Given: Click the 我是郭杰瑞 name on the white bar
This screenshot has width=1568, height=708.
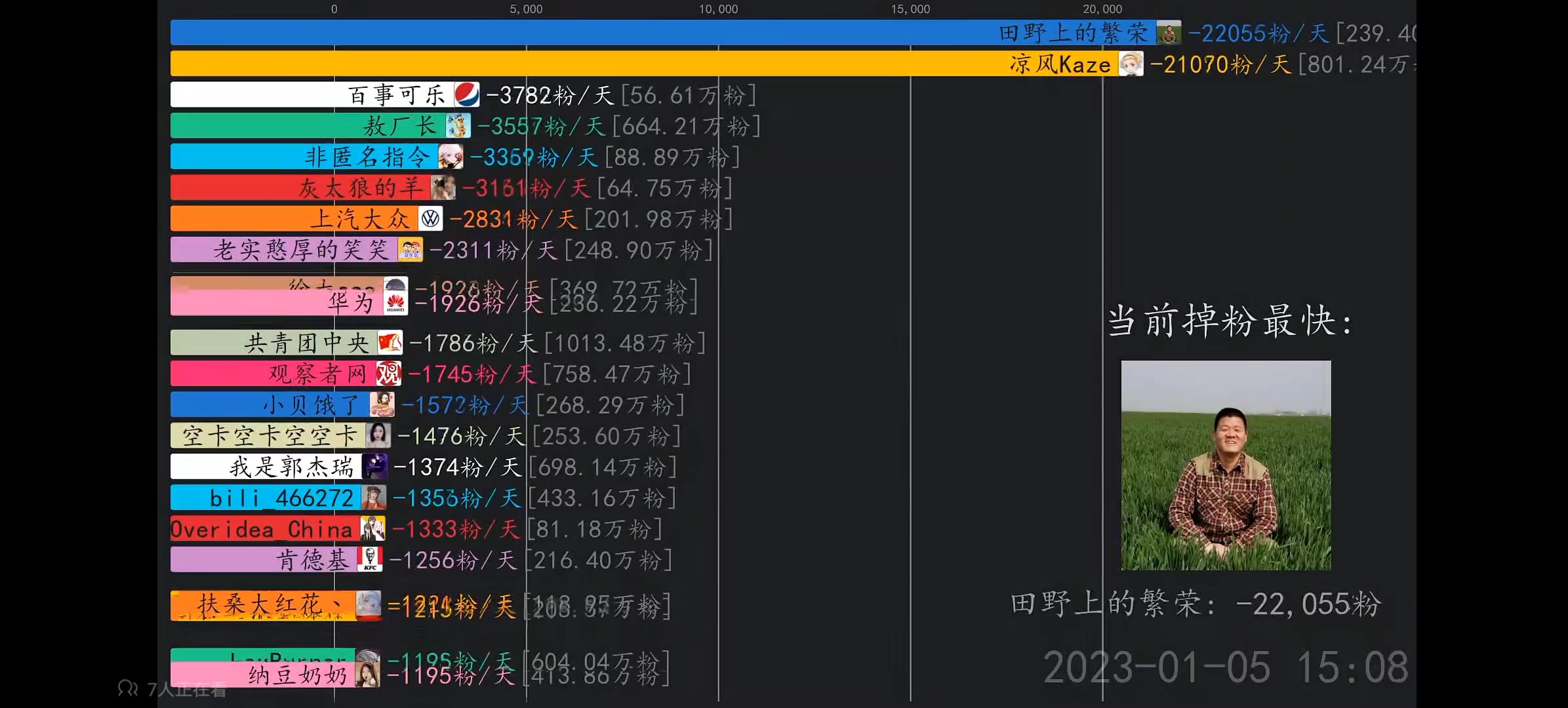Looking at the screenshot, I should coord(292,467).
